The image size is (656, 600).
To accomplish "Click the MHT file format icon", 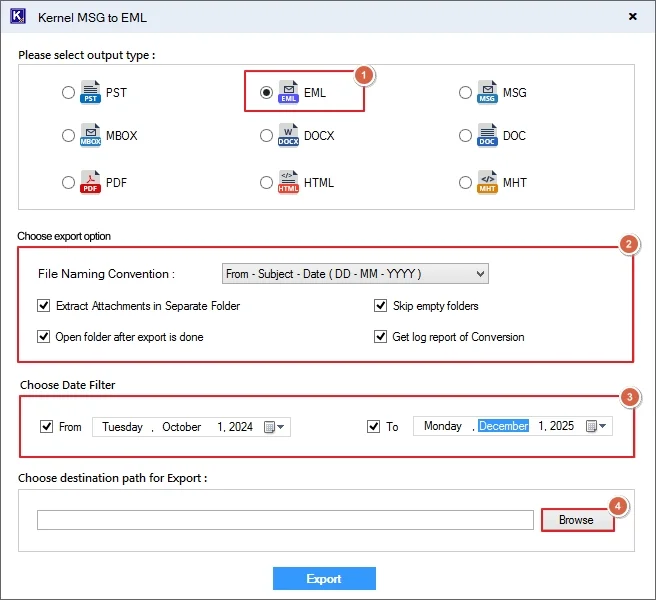I will (487, 182).
